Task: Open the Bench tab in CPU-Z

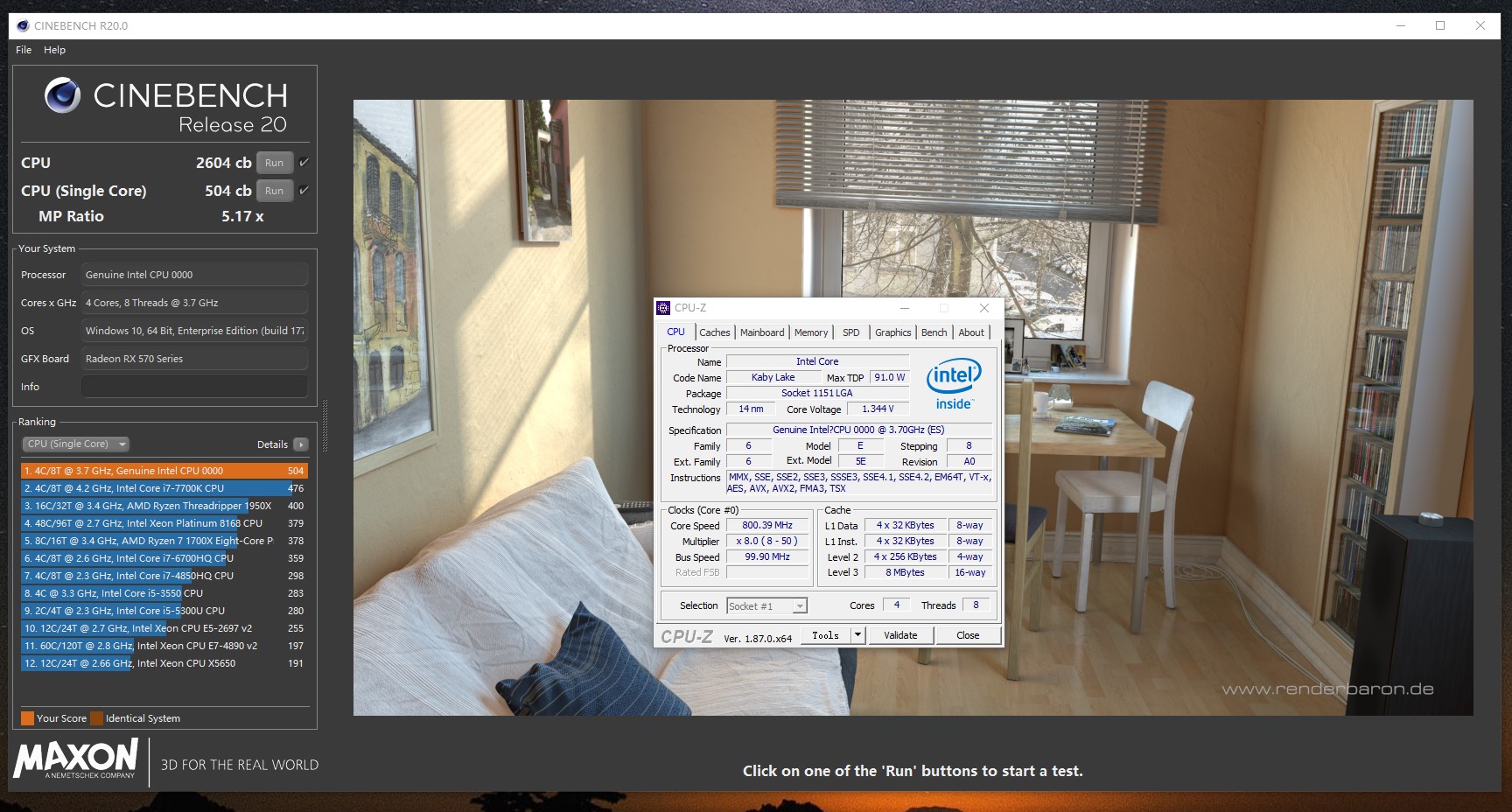Action: [x=934, y=332]
